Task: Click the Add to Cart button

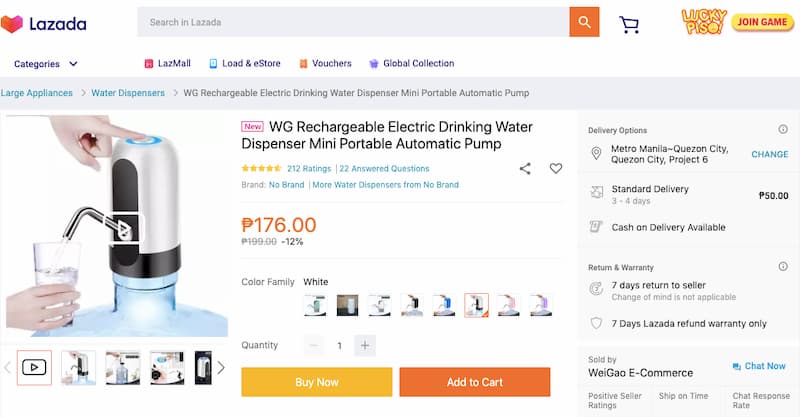Action: pyautogui.click(x=474, y=382)
